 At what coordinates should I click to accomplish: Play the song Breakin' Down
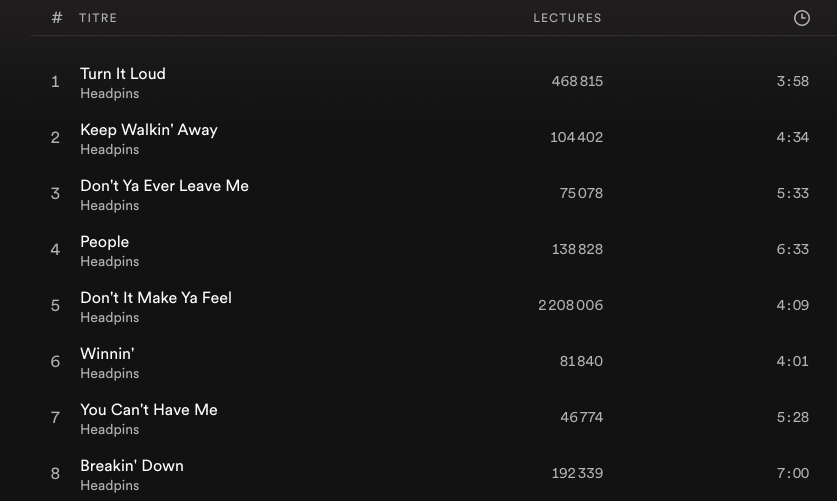(x=132, y=466)
